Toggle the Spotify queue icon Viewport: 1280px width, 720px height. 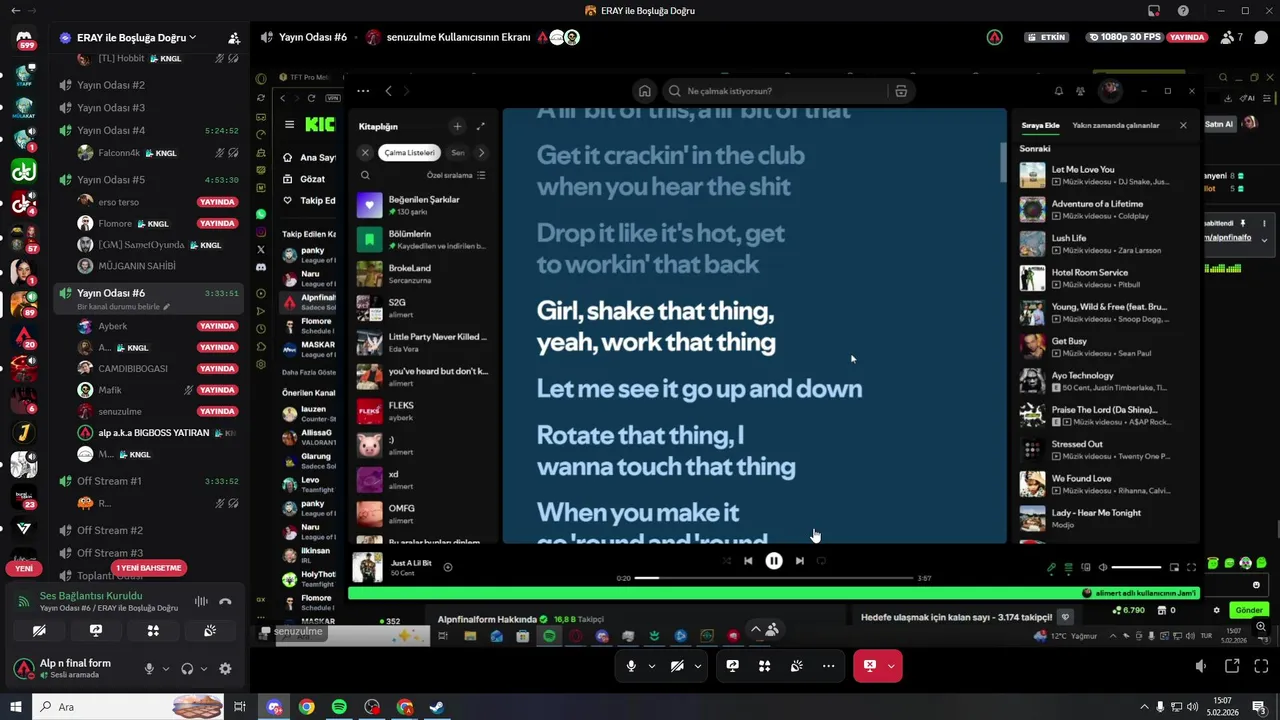[x=1068, y=568]
